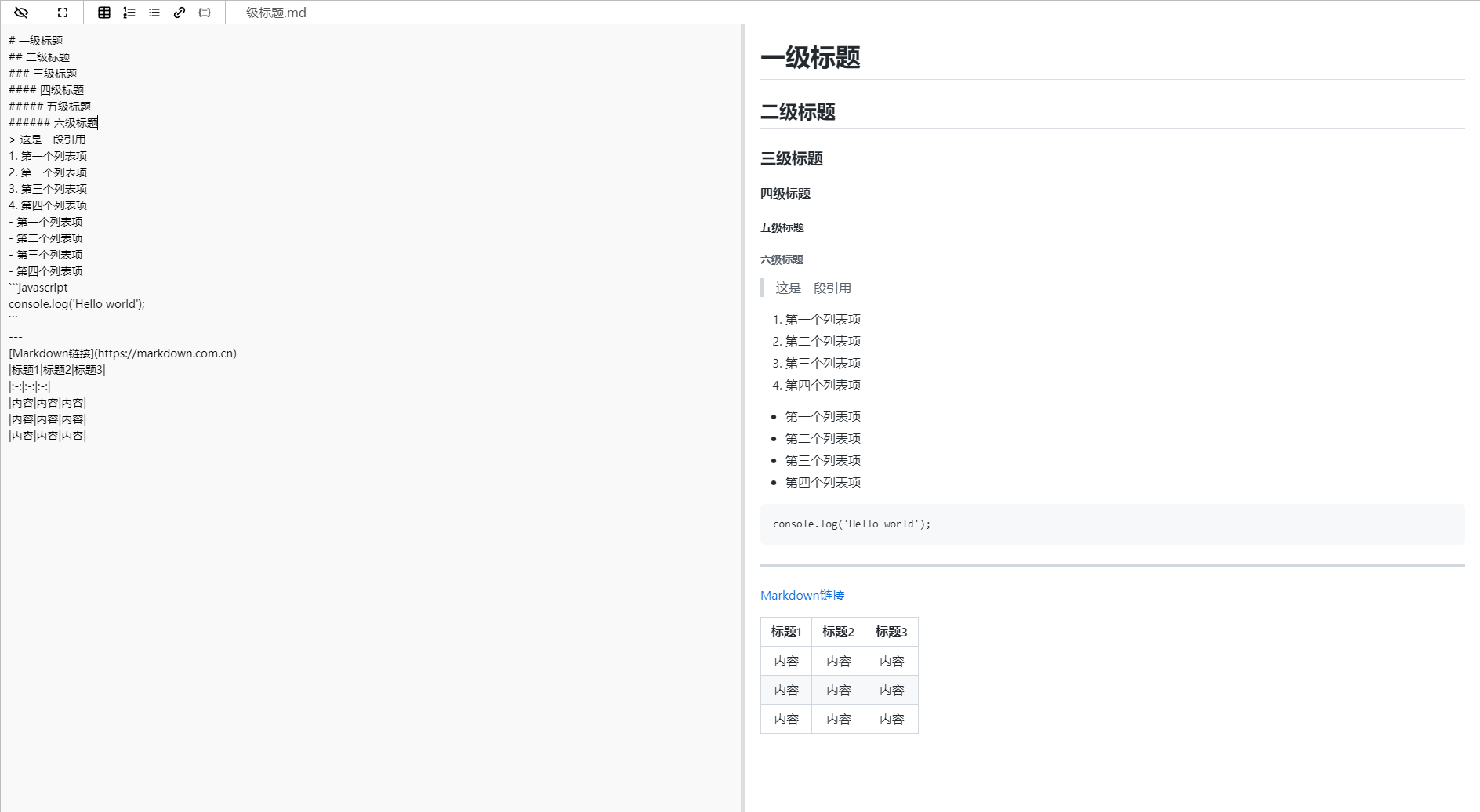Click the console.log source line in the editor

tap(77, 304)
